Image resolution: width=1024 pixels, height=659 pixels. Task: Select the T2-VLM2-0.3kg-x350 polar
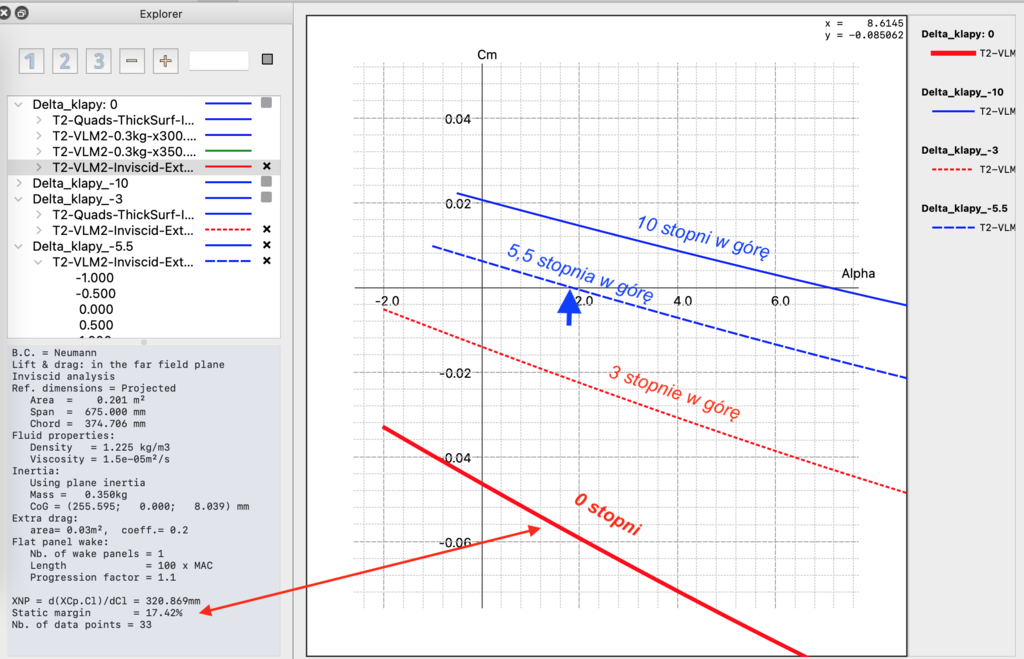(x=124, y=151)
